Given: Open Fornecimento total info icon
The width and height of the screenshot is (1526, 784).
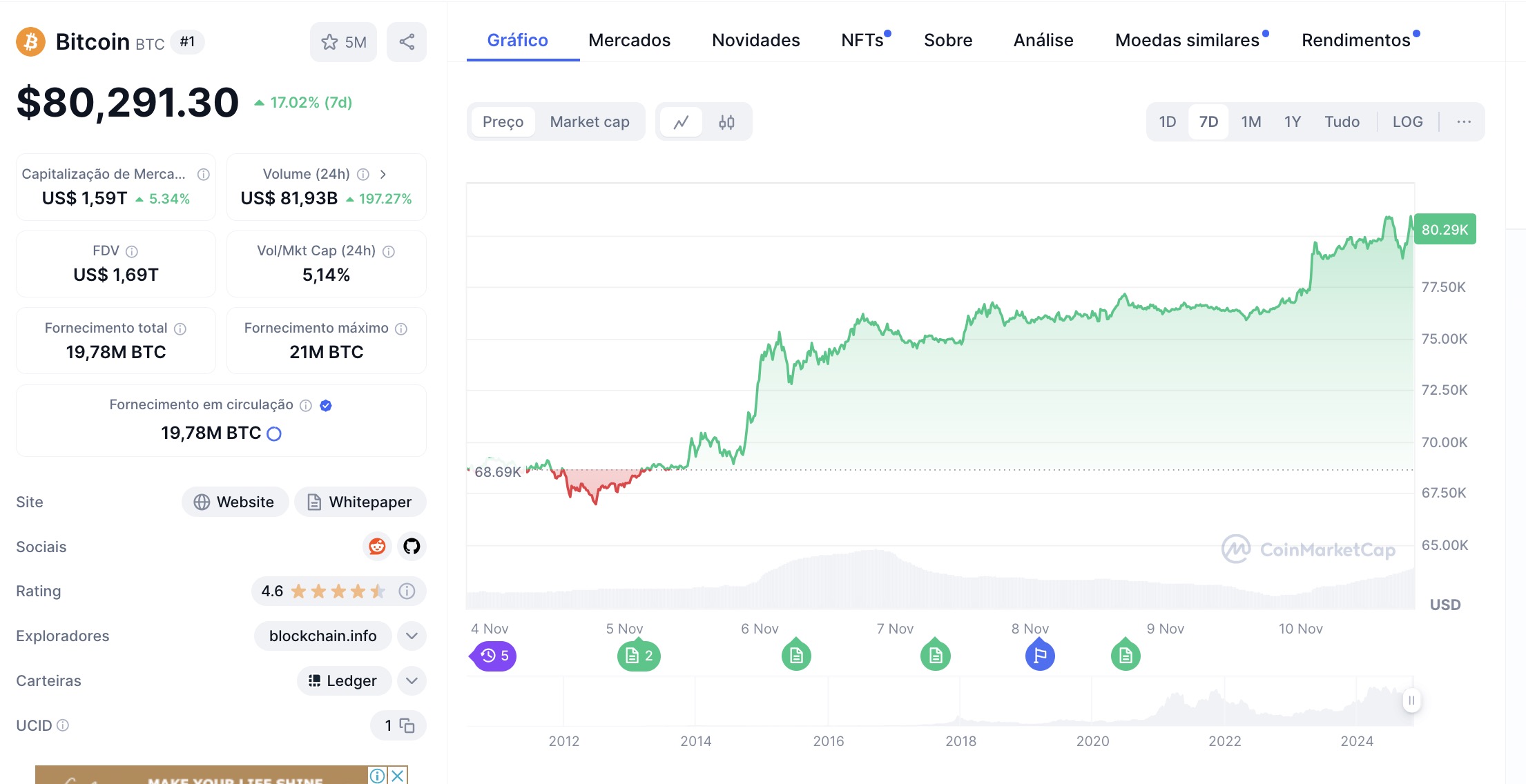Looking at the screenshot, I should [x=180, y=329].
